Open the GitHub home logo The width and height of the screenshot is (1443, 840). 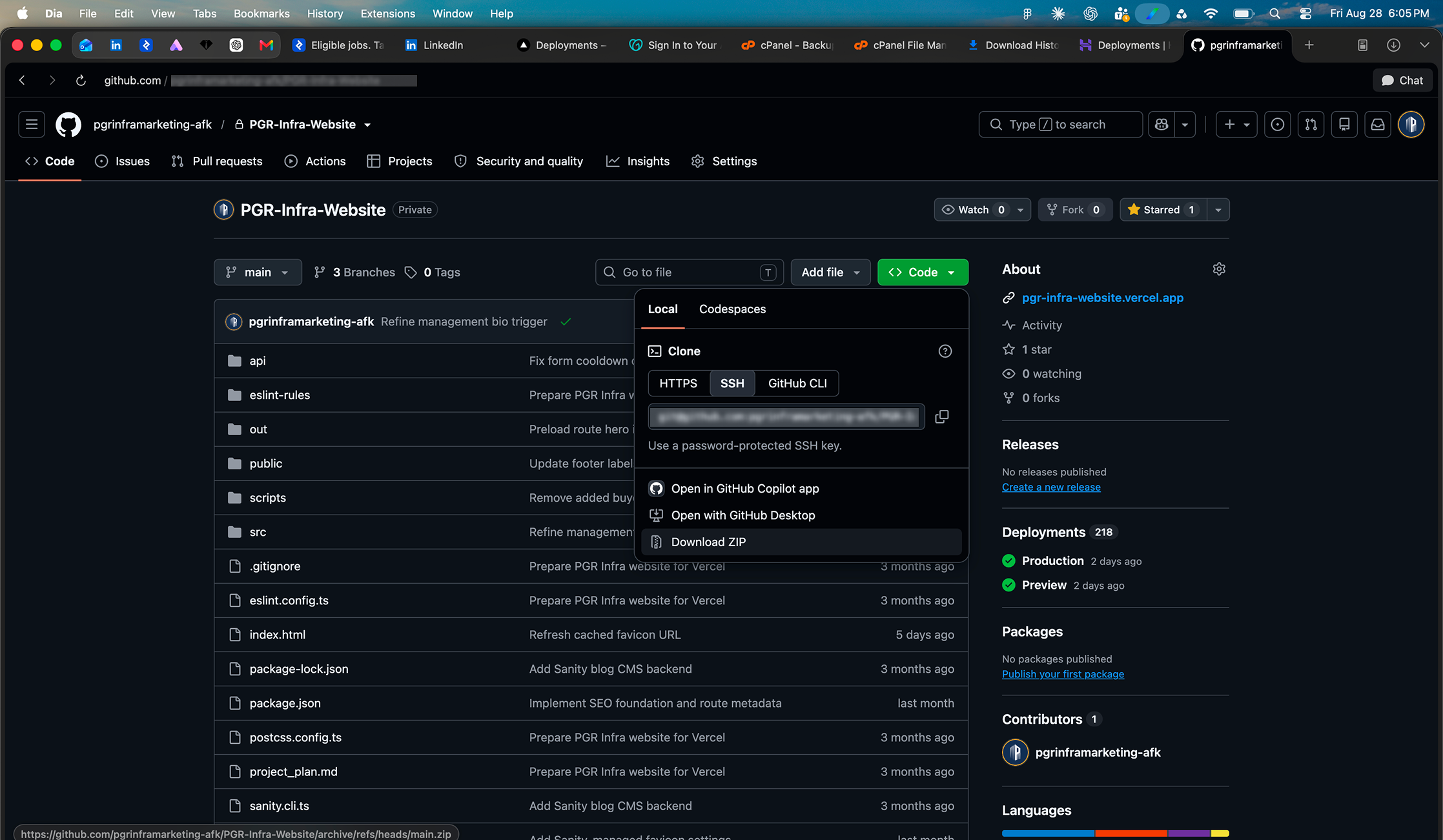[x=68, y=125]
